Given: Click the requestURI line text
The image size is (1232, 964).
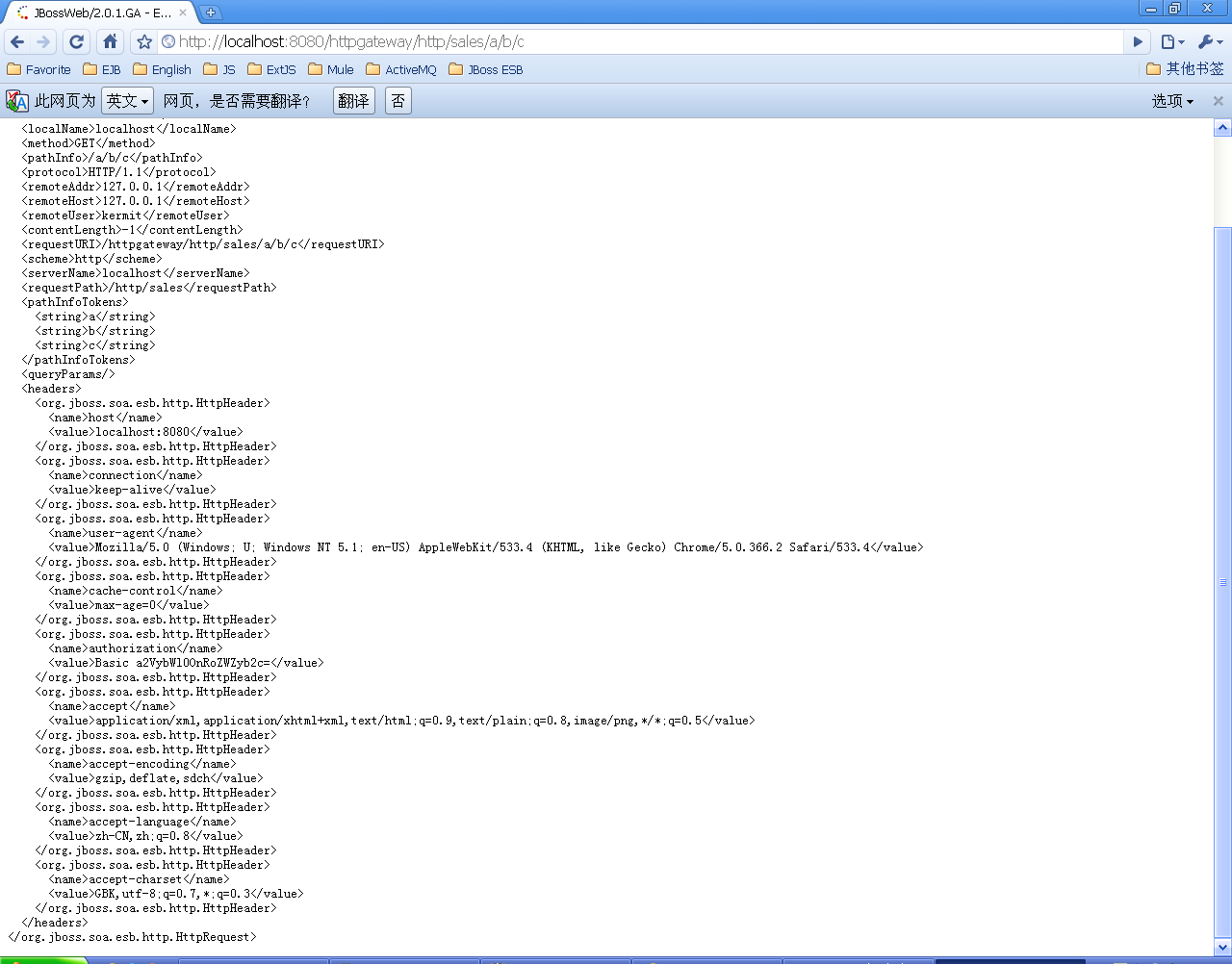Looking at the screenshot, I should [x=202, y=244].
